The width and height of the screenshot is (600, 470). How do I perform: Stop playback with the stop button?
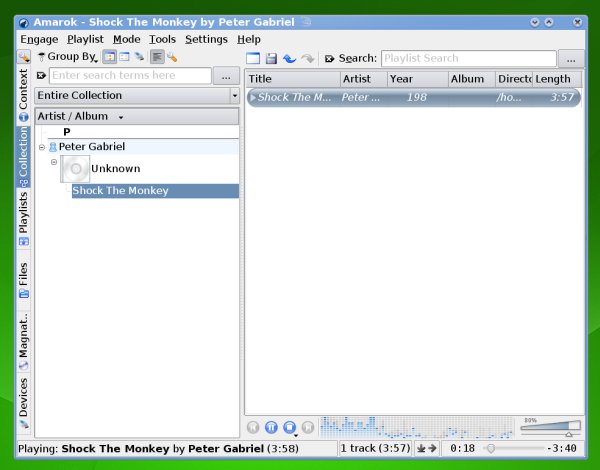click(x=290, y=427)
